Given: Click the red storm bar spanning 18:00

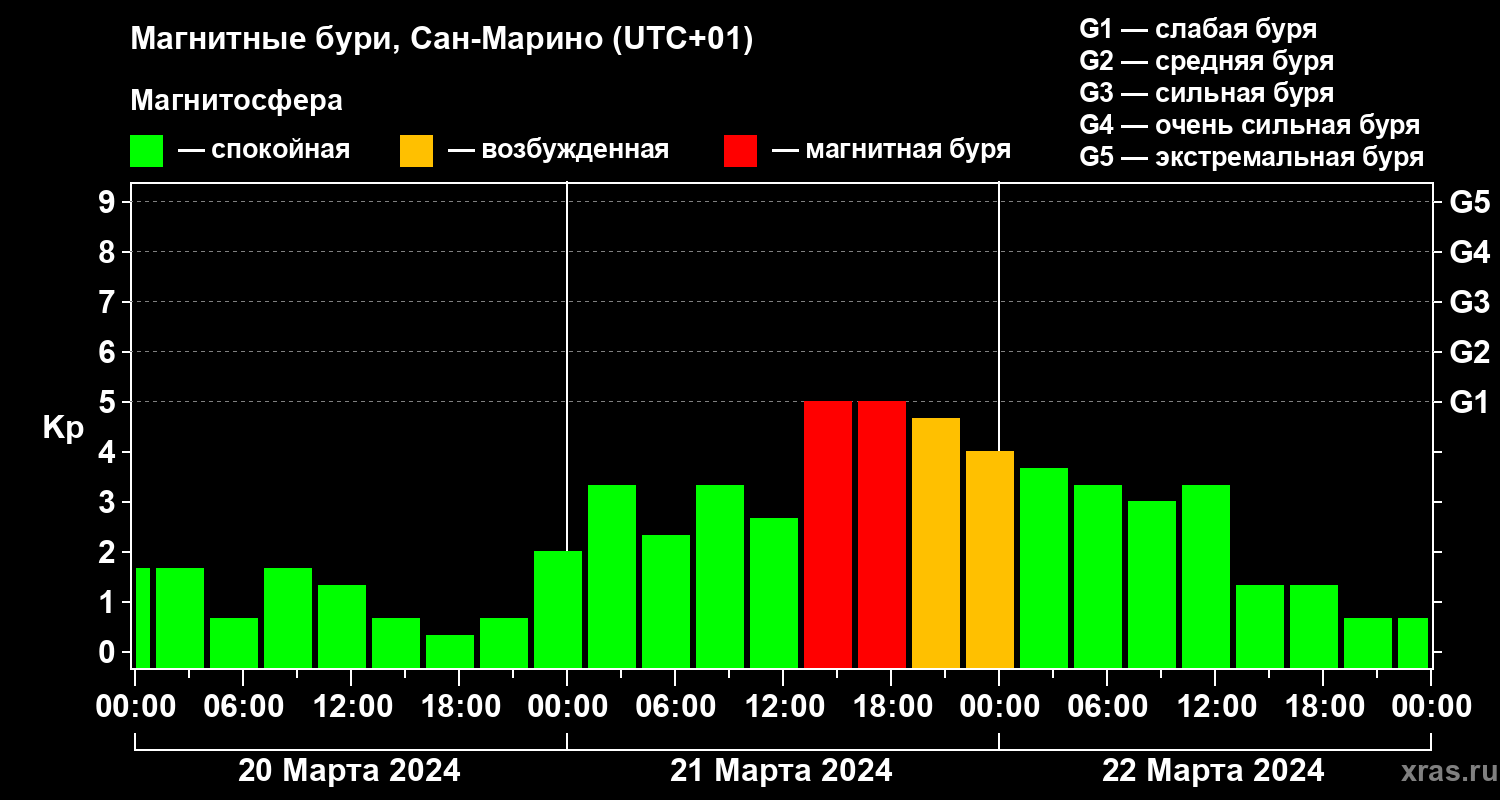Looking at the screenshot, I should [x=882, y=534].
